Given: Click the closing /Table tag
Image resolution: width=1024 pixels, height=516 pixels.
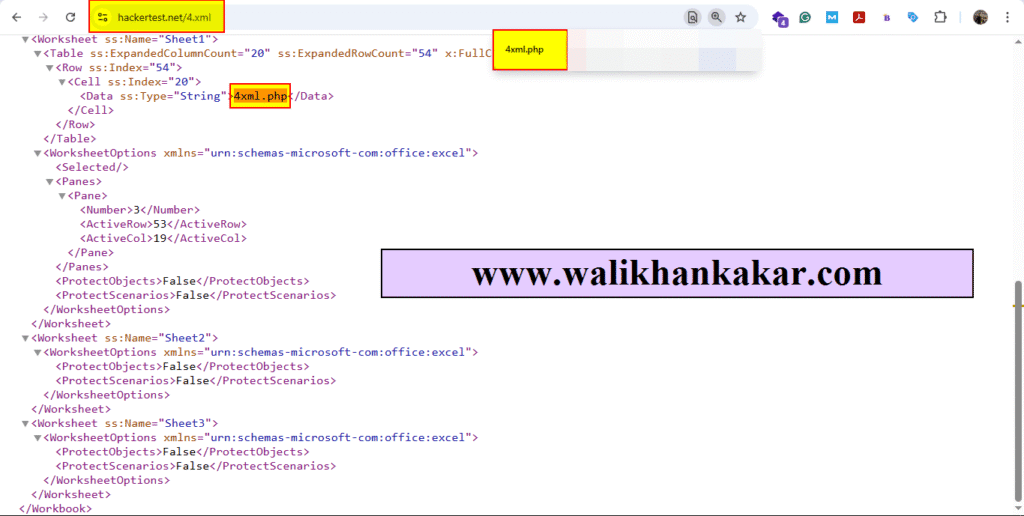Looking at the screenshot, I should 70,138.
